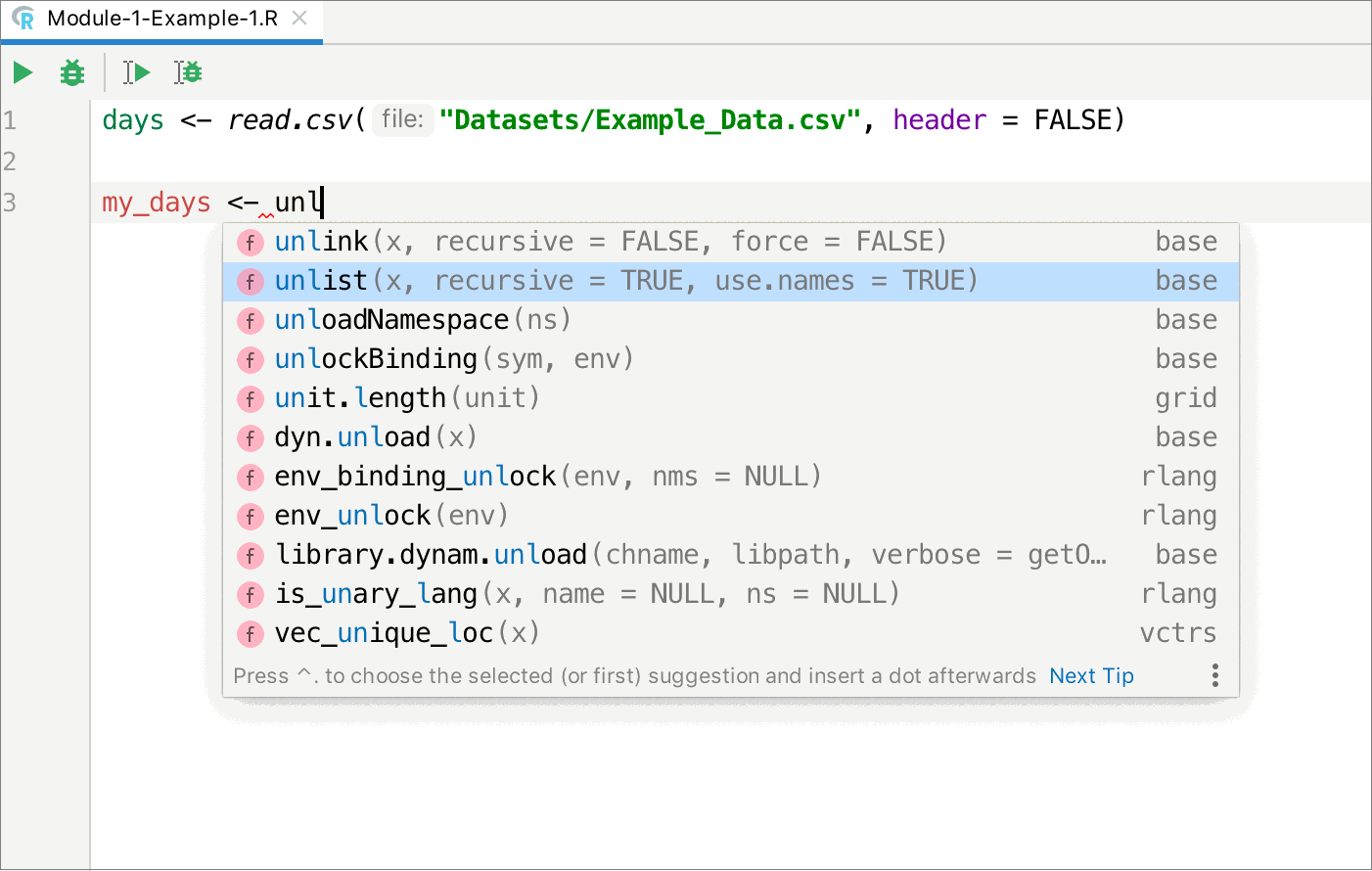Select the Module-1-Example-1.R editor tab
Viewport: 1372px width, 871px height.
pyautogui.click(x=157, y=17)
